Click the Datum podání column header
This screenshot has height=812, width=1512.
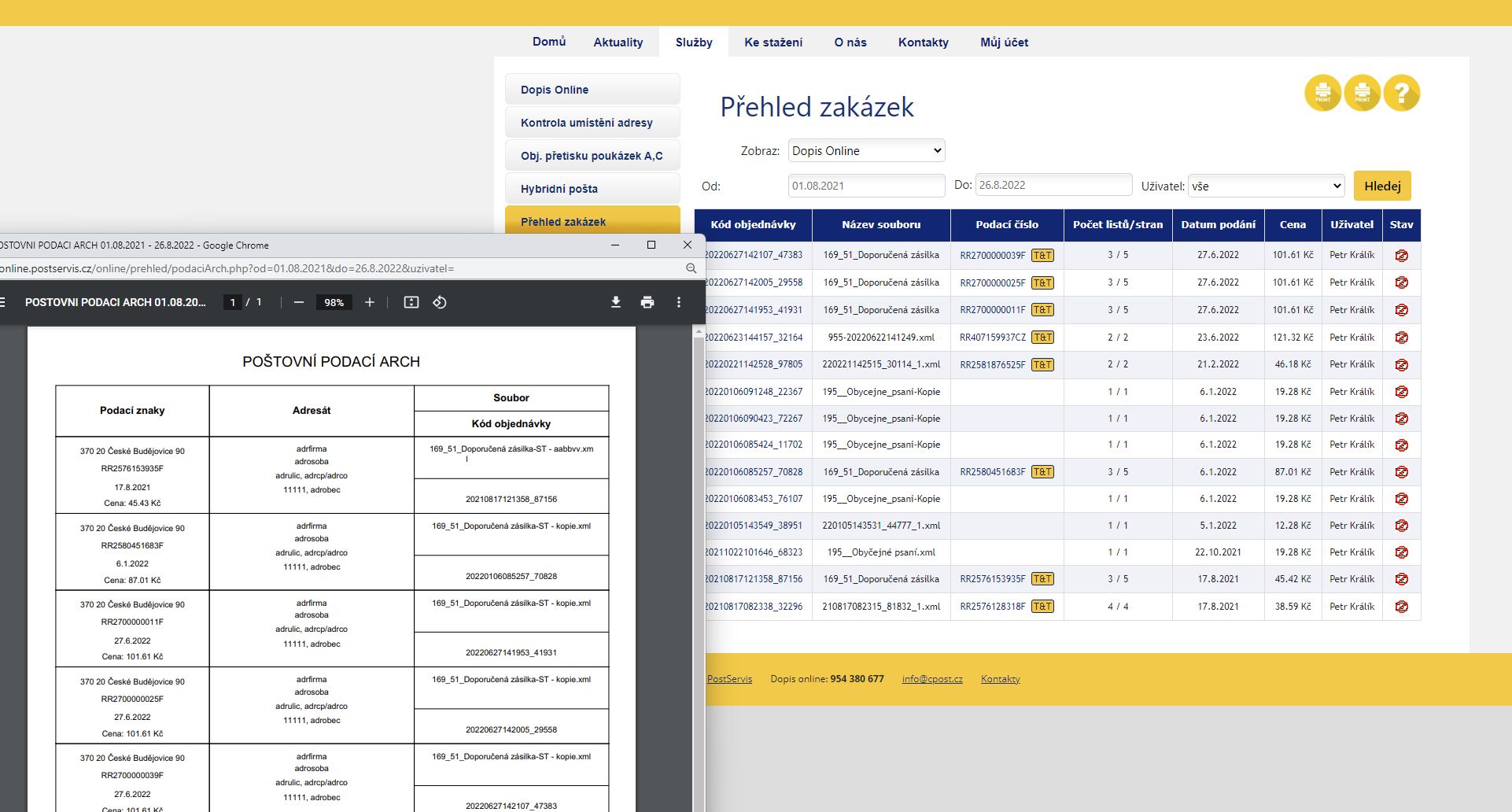(x=1218, y=225)
